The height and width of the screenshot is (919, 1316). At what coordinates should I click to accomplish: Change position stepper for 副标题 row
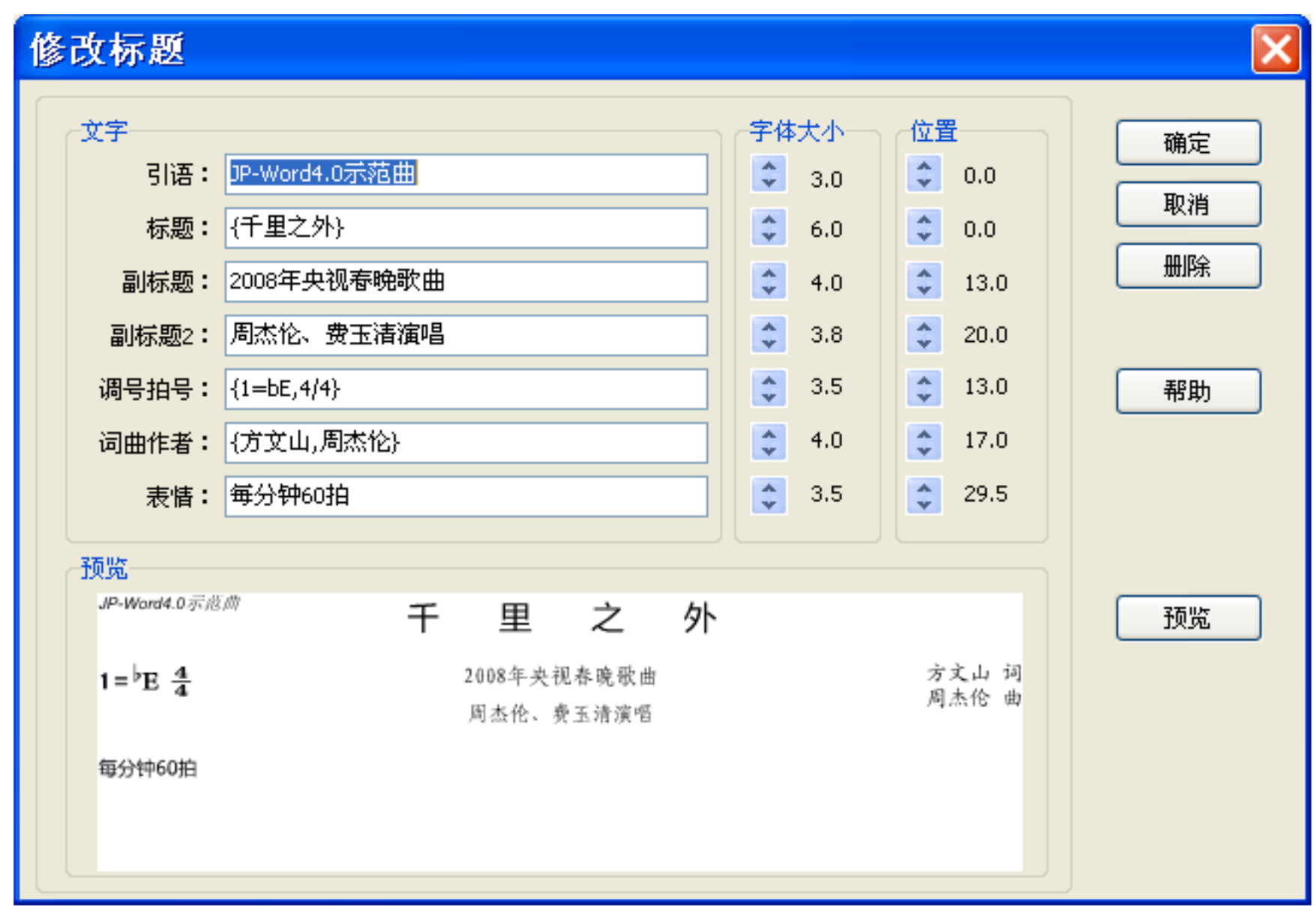[x=924, y=282]
